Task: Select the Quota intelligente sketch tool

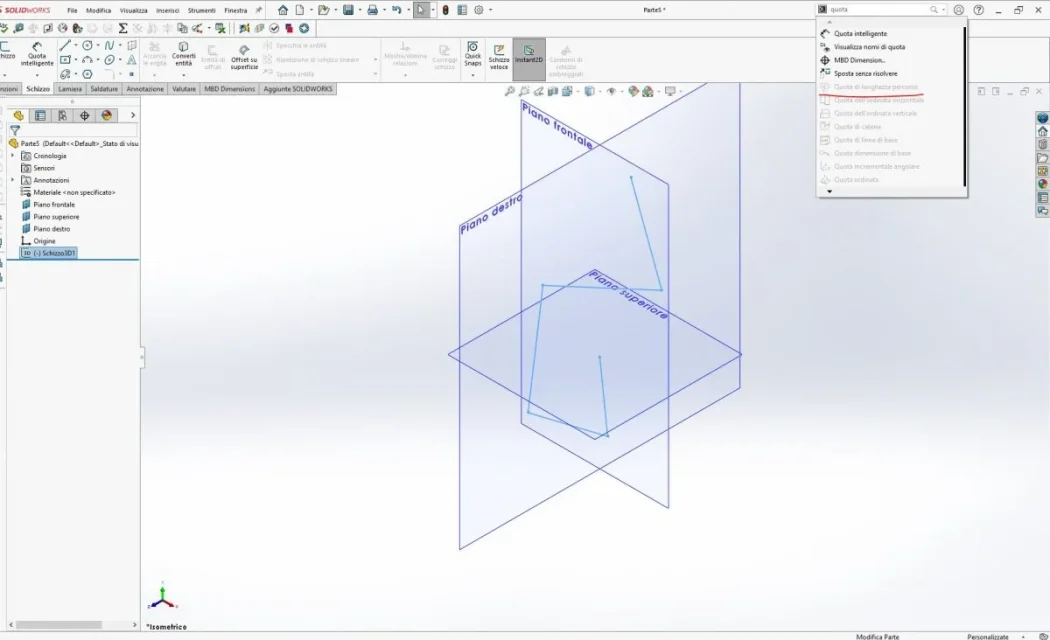Action: pyautogui.click(x=37, y=54)
